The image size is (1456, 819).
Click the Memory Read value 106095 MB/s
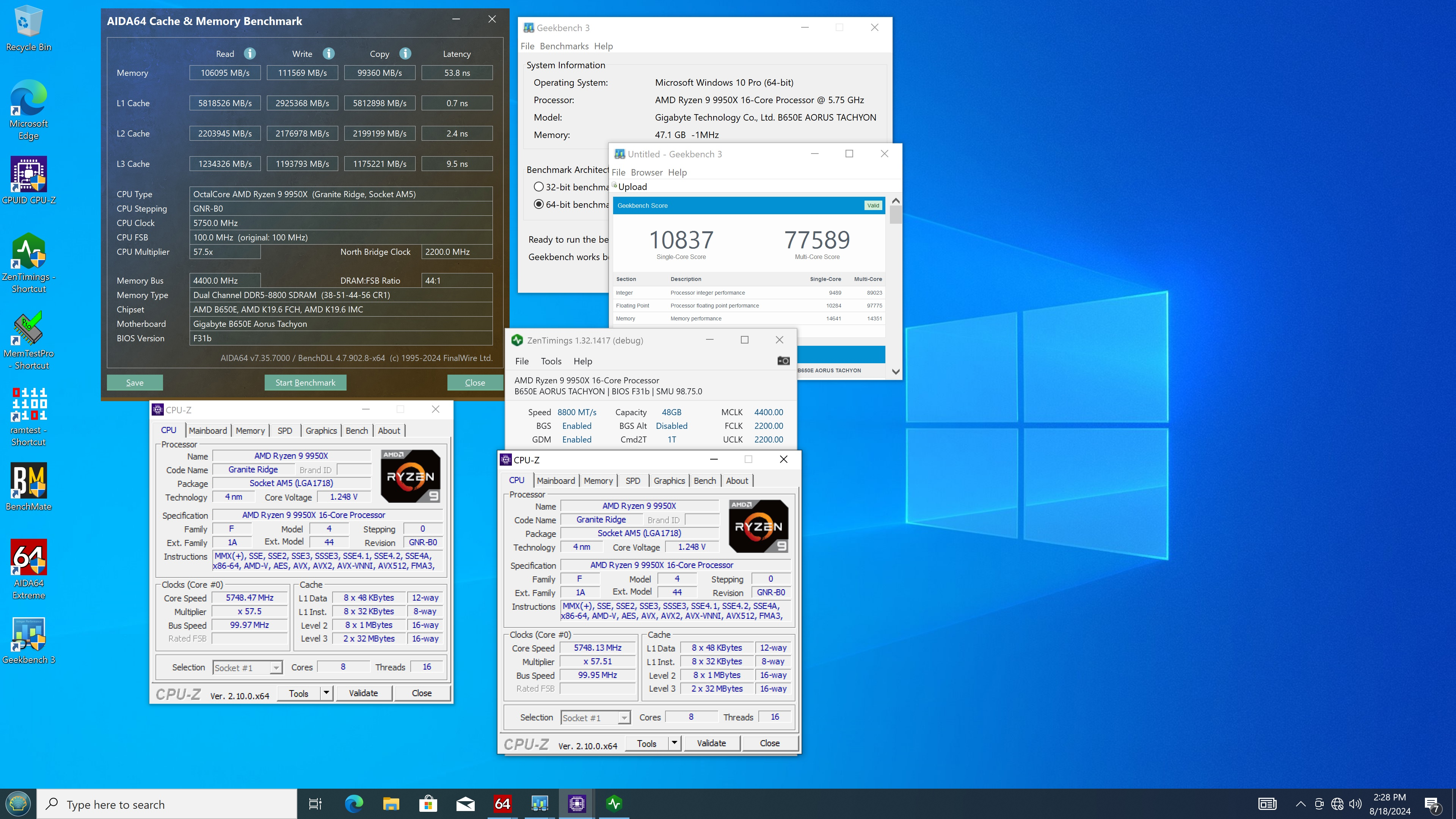[225, 73]
